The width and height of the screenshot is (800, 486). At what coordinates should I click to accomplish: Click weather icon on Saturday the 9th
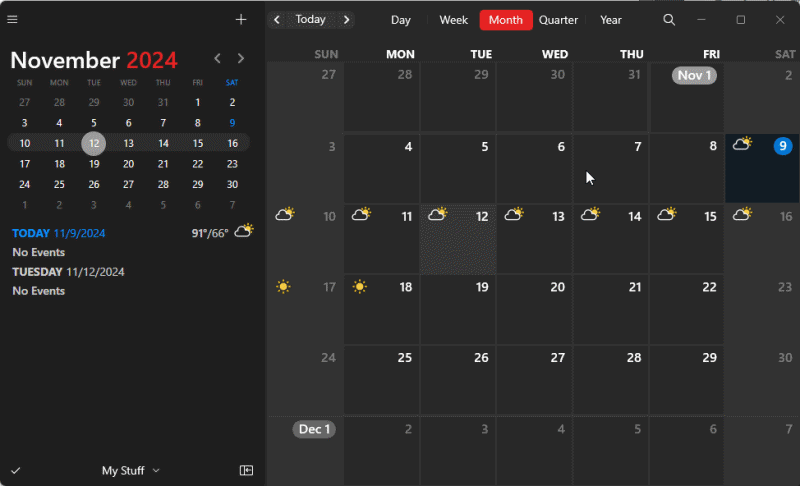[742, 143]
